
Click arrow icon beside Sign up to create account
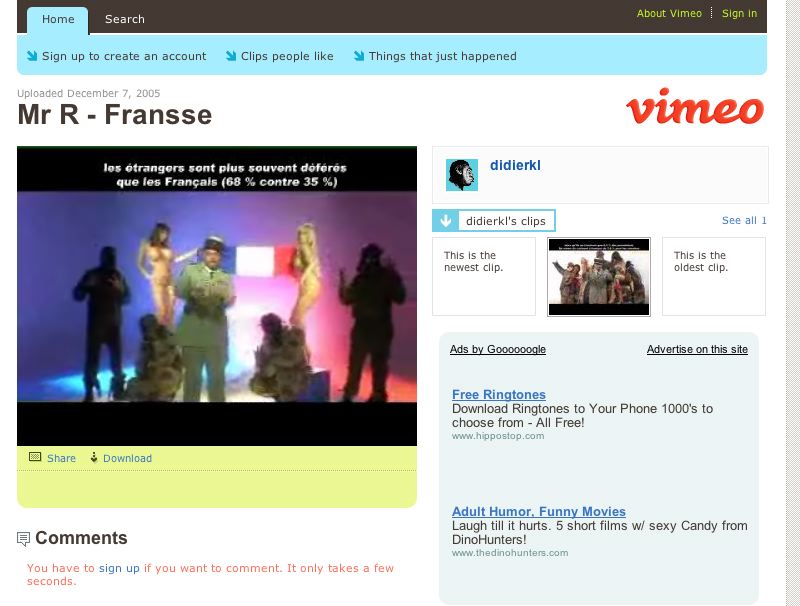point(32,56)
